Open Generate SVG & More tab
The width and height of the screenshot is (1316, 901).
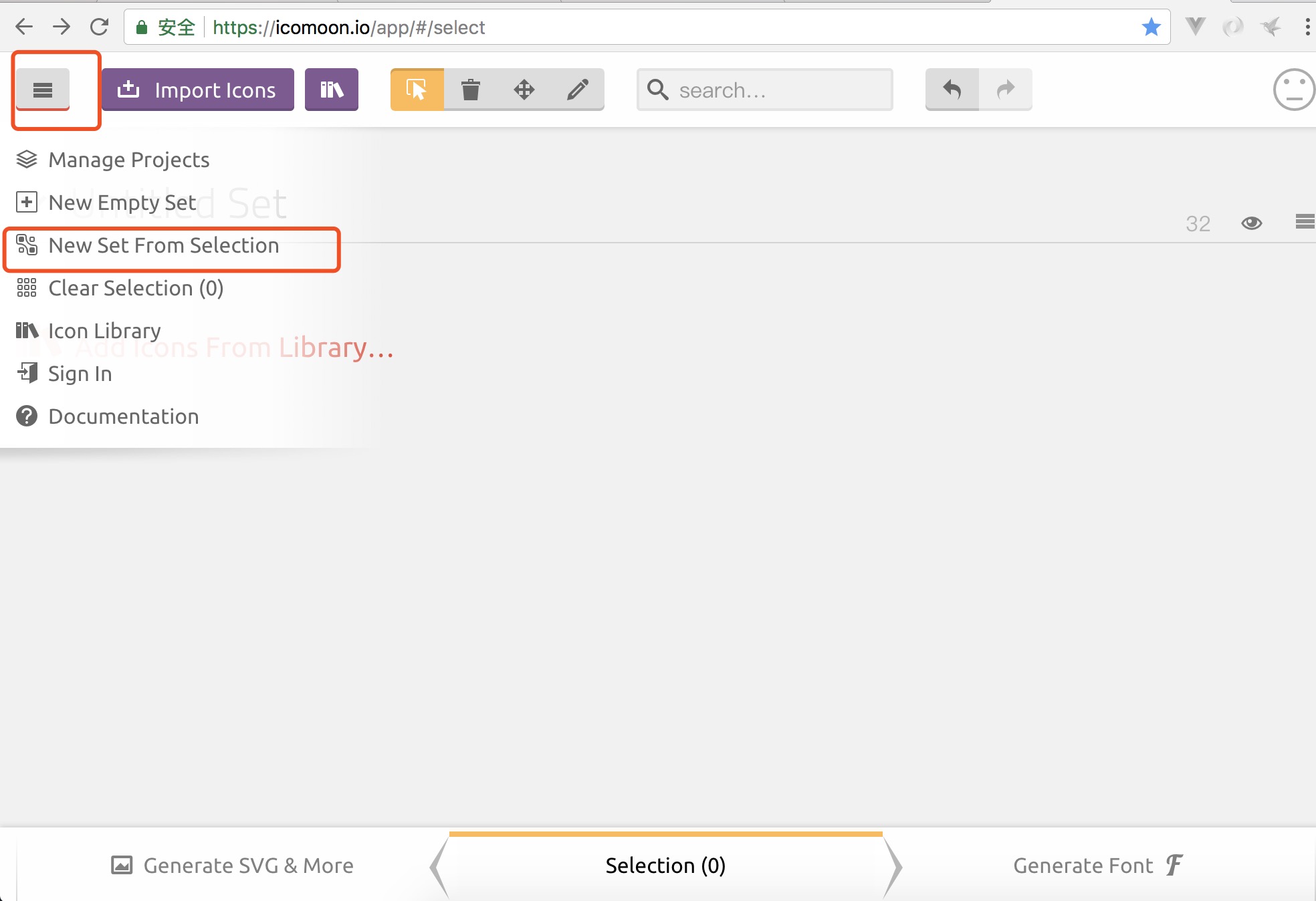point(232,866)
